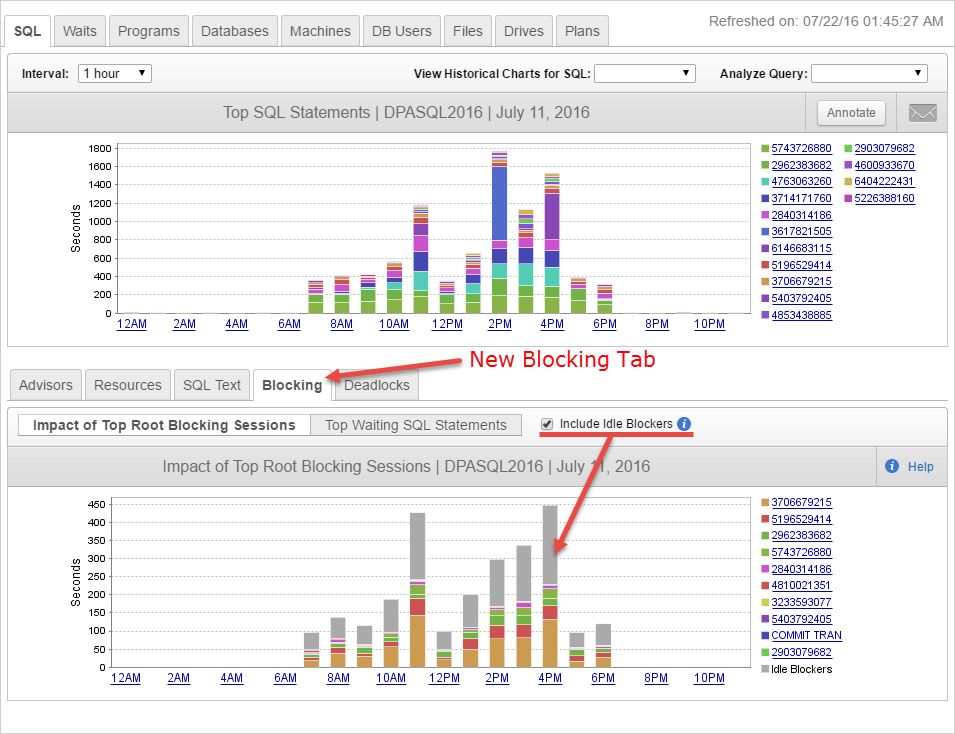The width and height of the screenshot is (955, 734).
Task: Click the 2PM bar in top SQL chart
Action: tap(499, 233)
